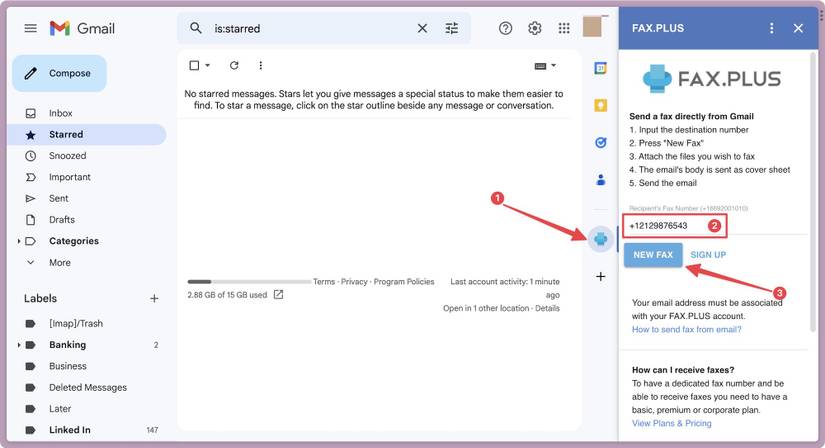Open the View Plans & Pricing link
This screenshot has width=825, height=448.
[671, 423]
